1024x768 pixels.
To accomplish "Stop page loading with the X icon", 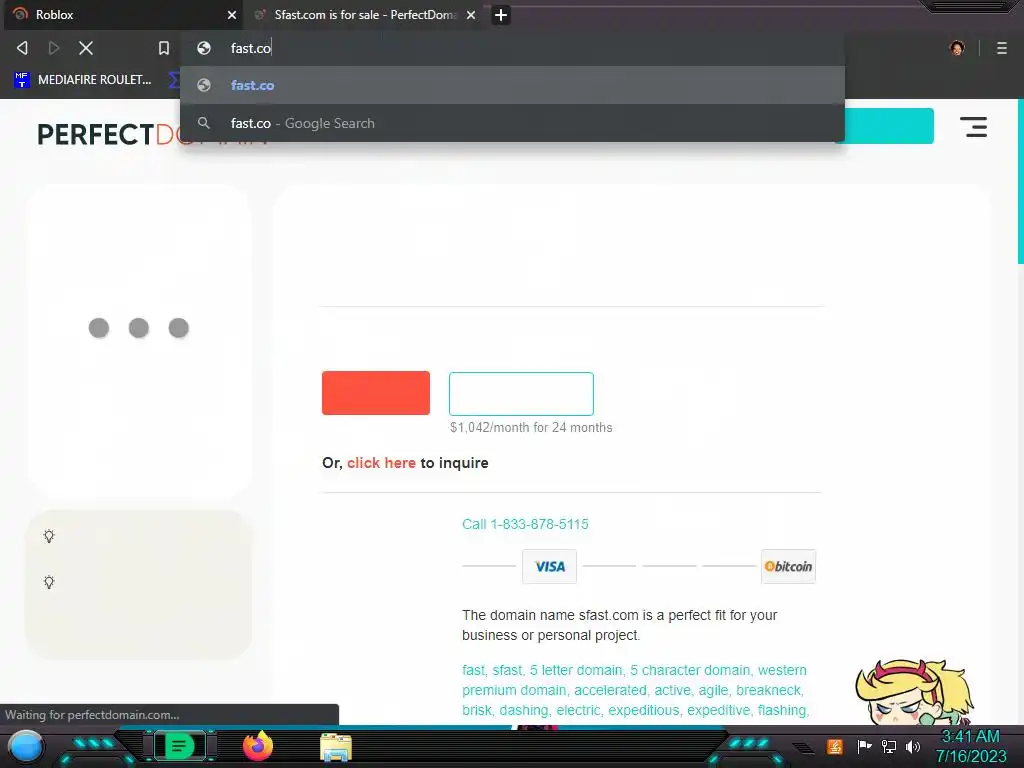I will pos(86,48).
